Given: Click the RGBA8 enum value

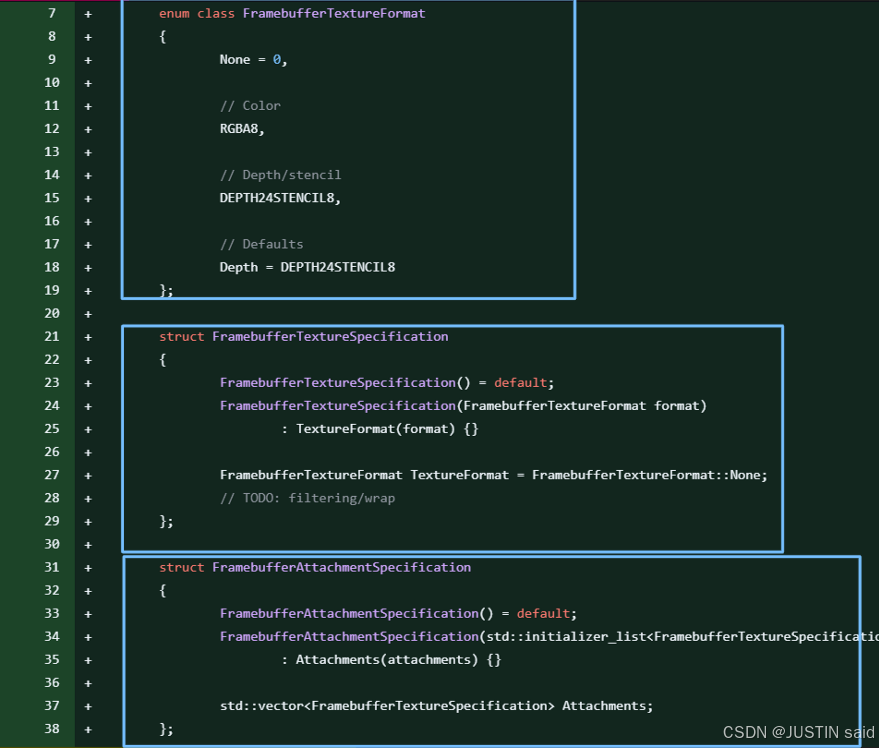Looking at the screenshot, I should pos(242,129).
